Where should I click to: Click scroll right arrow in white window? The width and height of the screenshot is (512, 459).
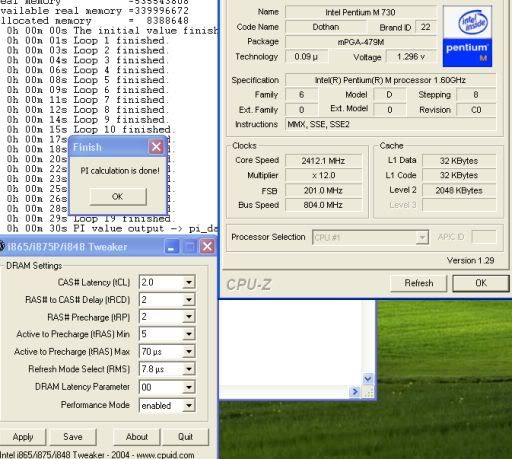coord(355,392)
